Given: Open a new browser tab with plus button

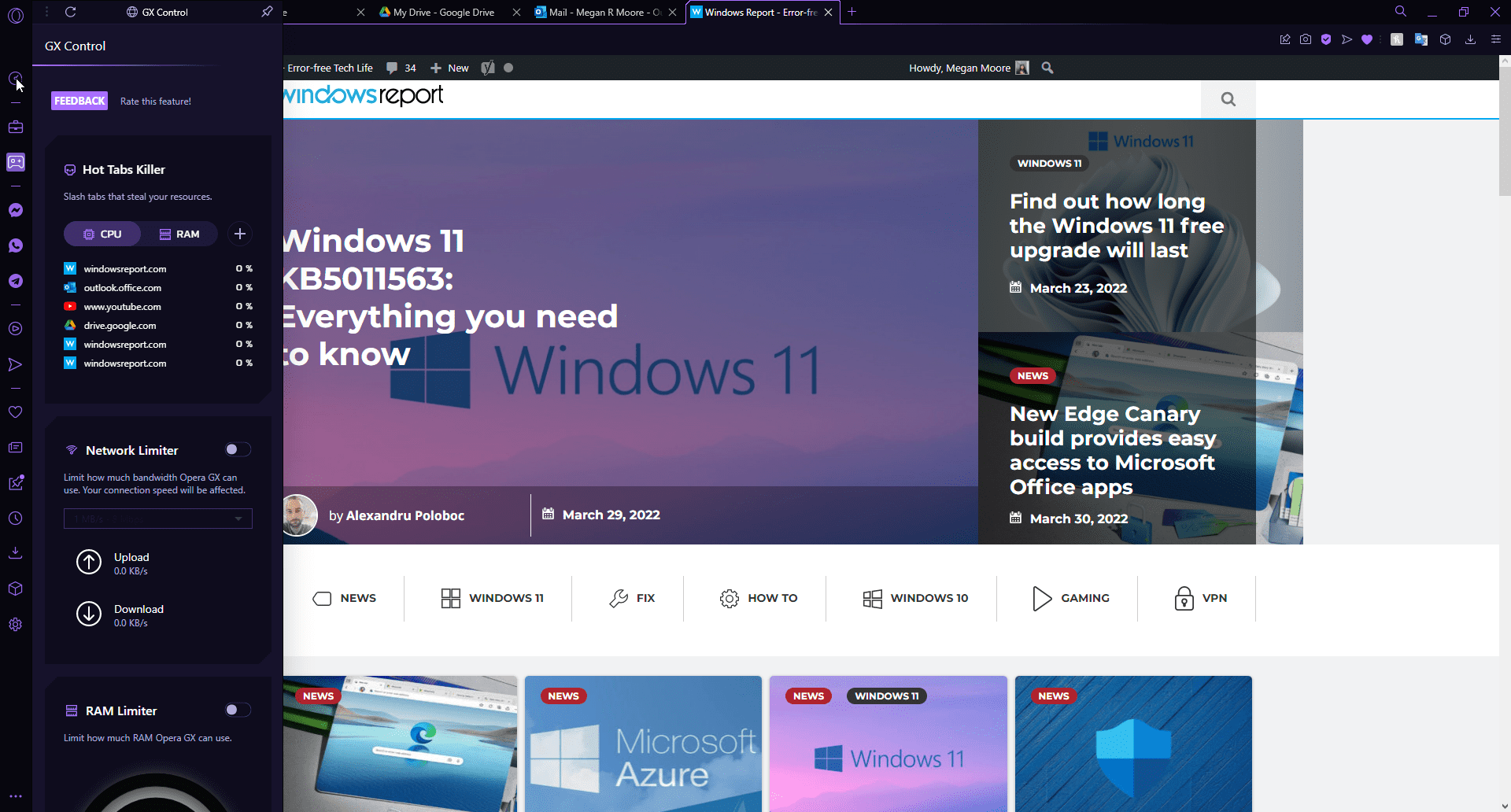Looking at the screenshot, I should (852, 12).
